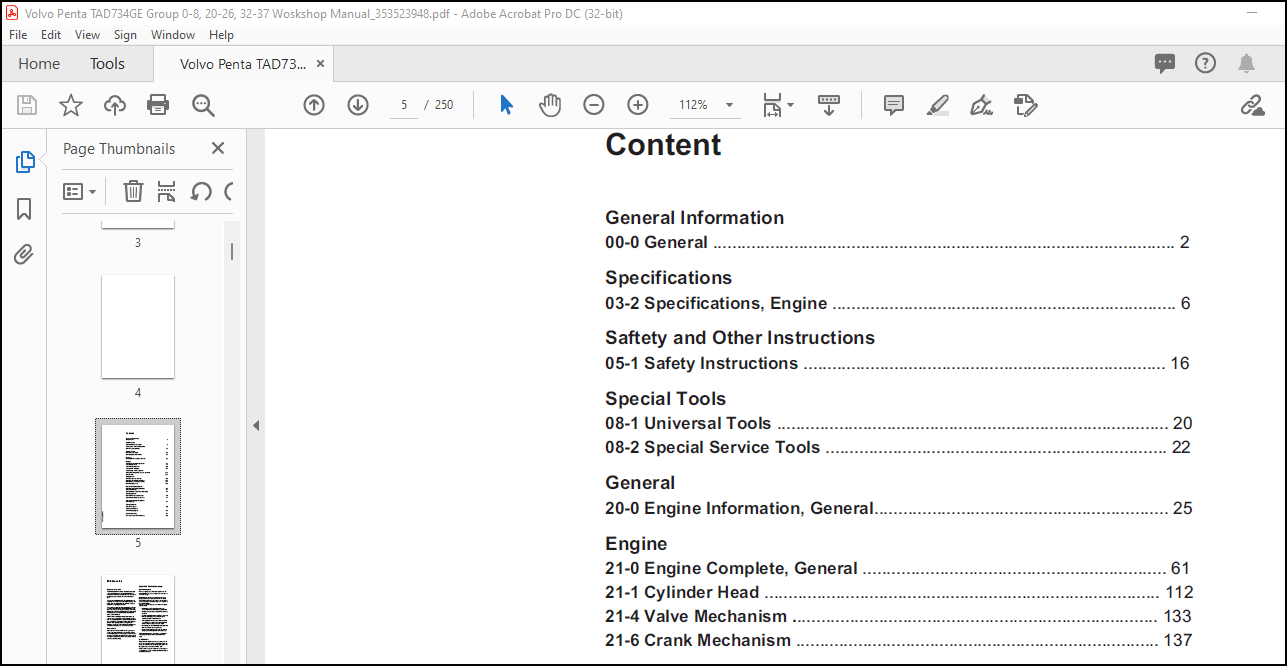Click the scrolling mode keyboard icon
The image size is (1287, 666).
coord(829,105)
